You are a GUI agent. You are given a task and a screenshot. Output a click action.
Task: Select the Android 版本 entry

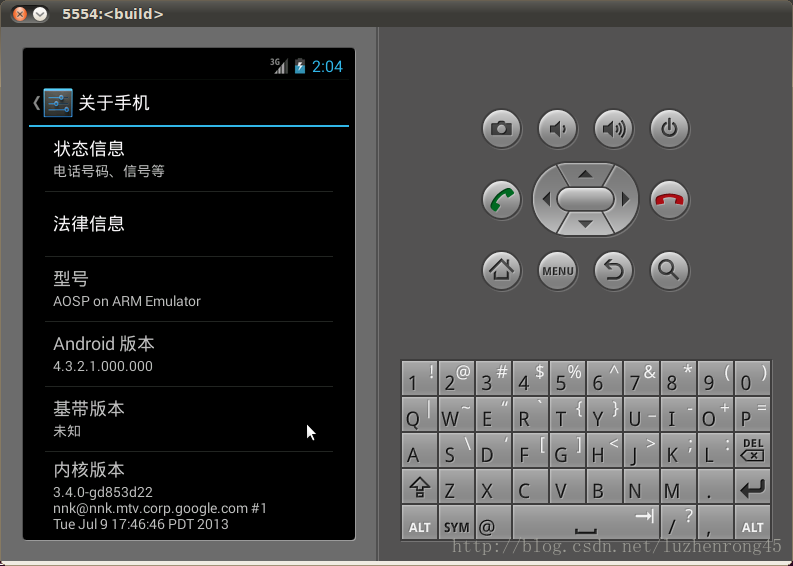pyautogui.click(x=189, y=354)
